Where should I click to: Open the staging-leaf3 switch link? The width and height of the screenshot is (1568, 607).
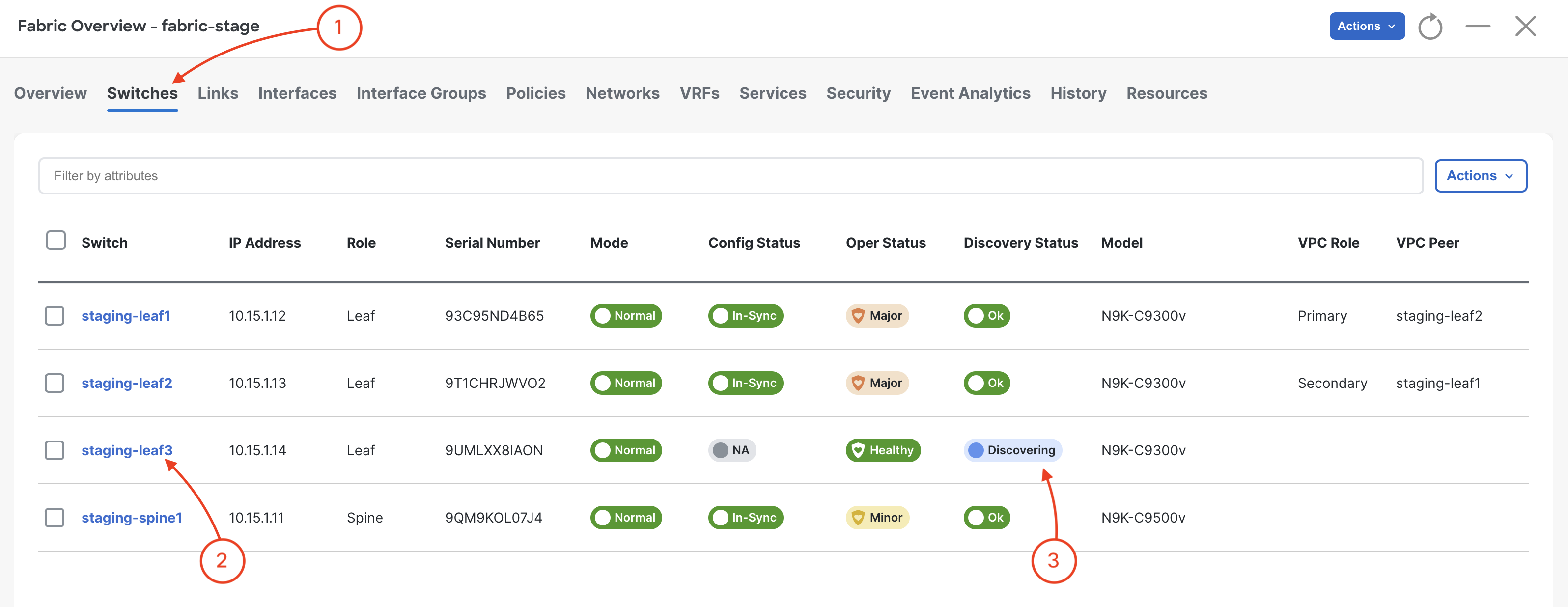(x=127, y=450)
